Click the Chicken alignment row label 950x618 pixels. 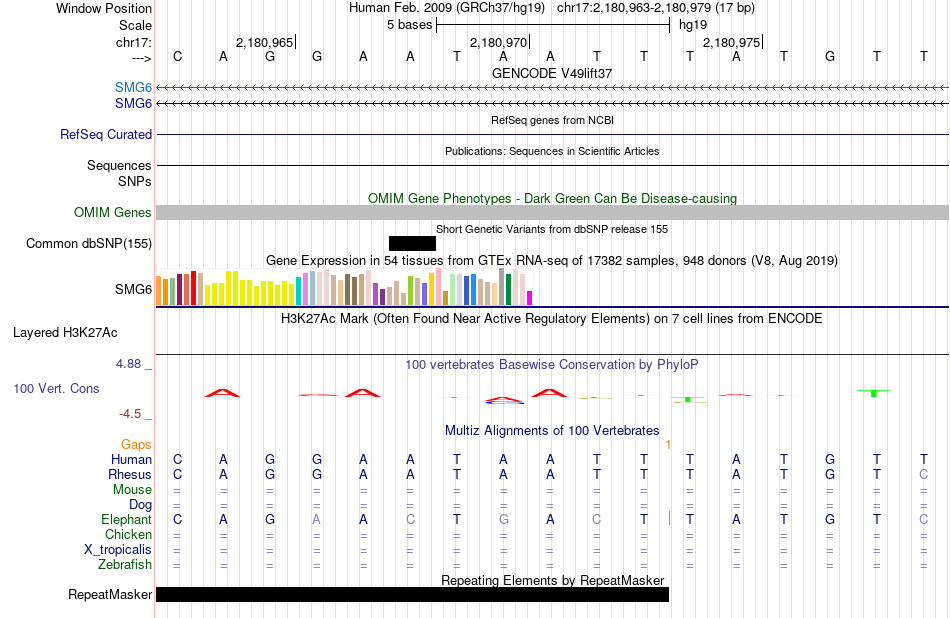(128, 534)
